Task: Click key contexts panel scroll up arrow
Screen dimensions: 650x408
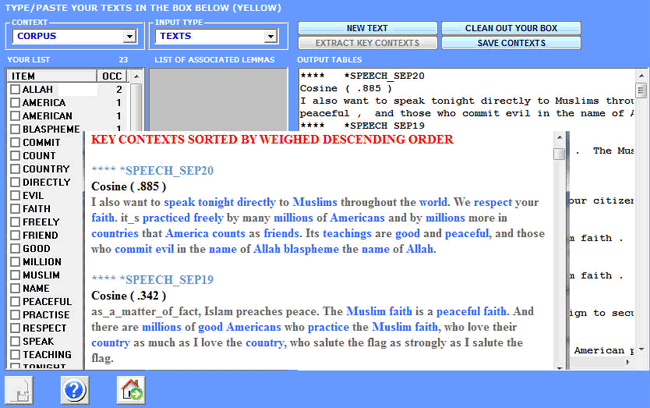Action: (559, 137)
